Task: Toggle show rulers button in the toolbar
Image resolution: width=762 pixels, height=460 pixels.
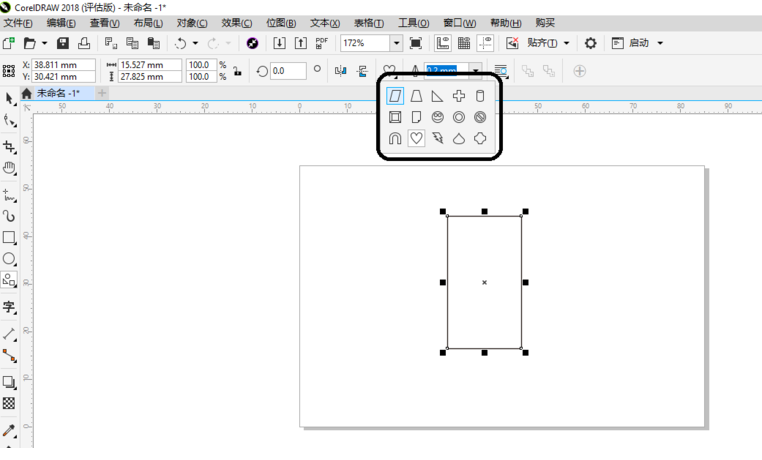Action: (x=444, y=43)
